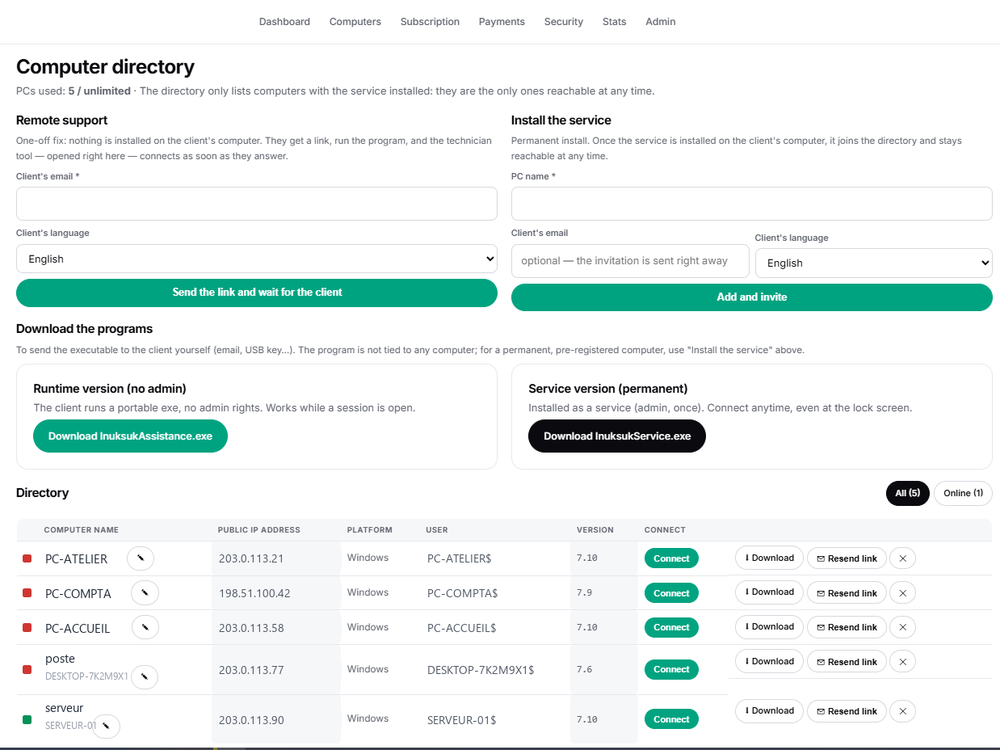Open the Payments page

point(502,22)
